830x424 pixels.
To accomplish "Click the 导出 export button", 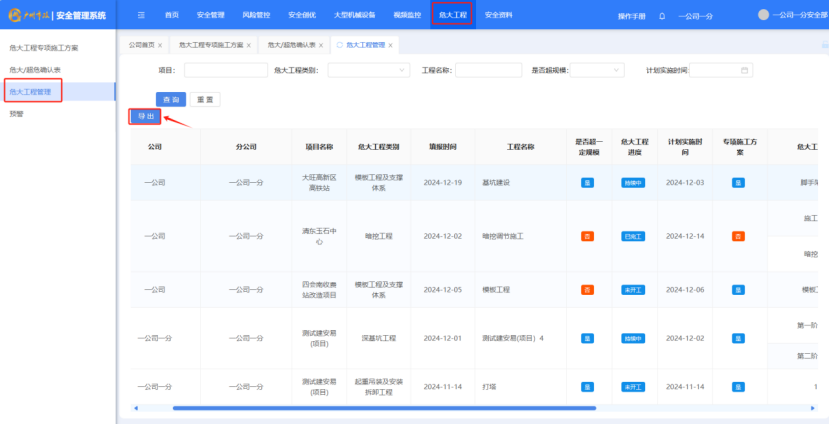I will click(145, 117).
